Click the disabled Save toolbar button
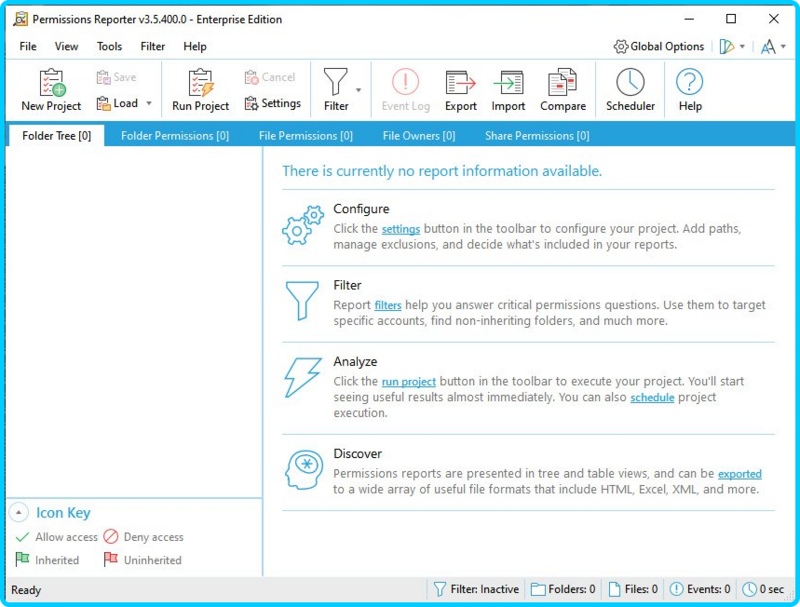 [116, 77]
